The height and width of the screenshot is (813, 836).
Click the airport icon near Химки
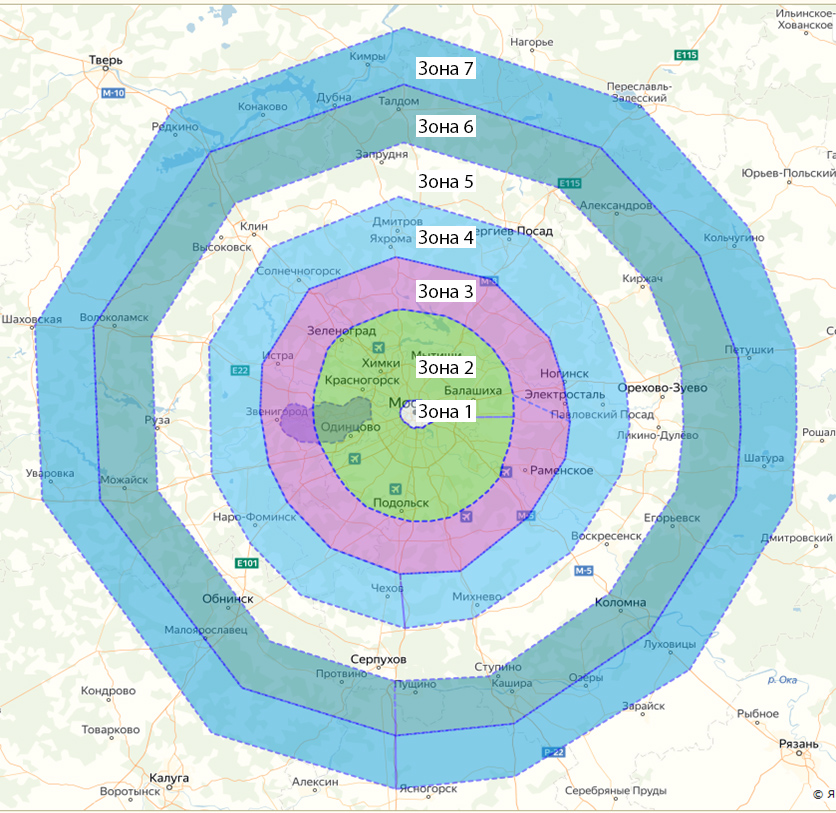[x=378, y=348]
